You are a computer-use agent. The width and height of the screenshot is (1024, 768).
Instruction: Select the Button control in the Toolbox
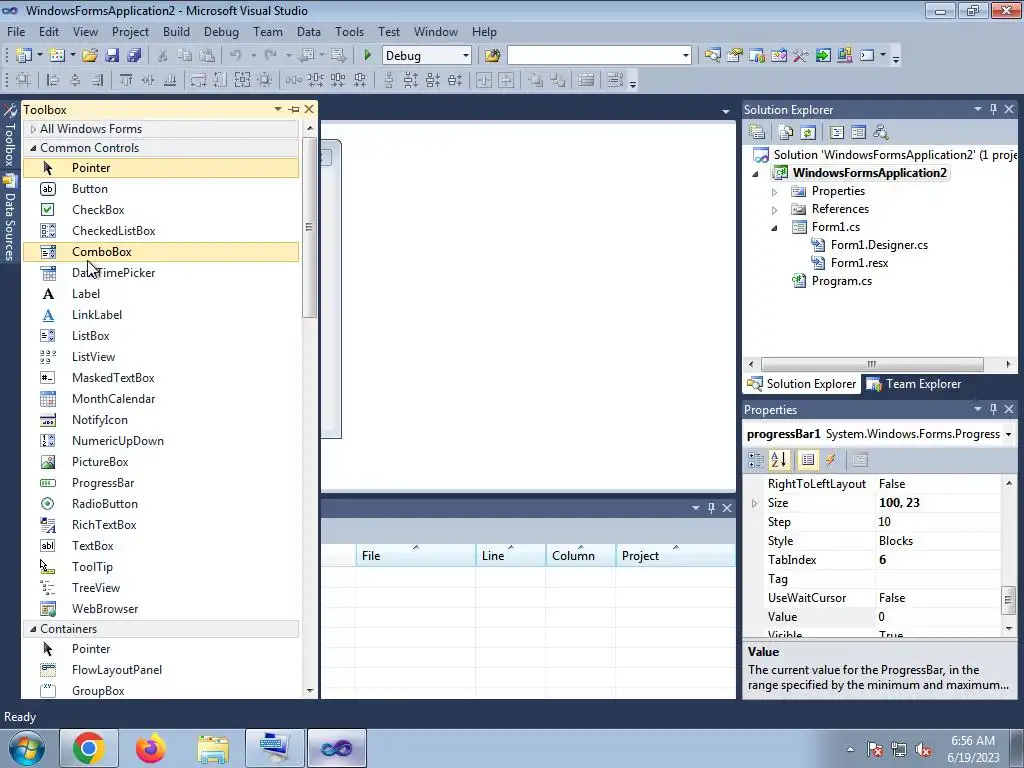pyautogui.click(x=161, y=189)
